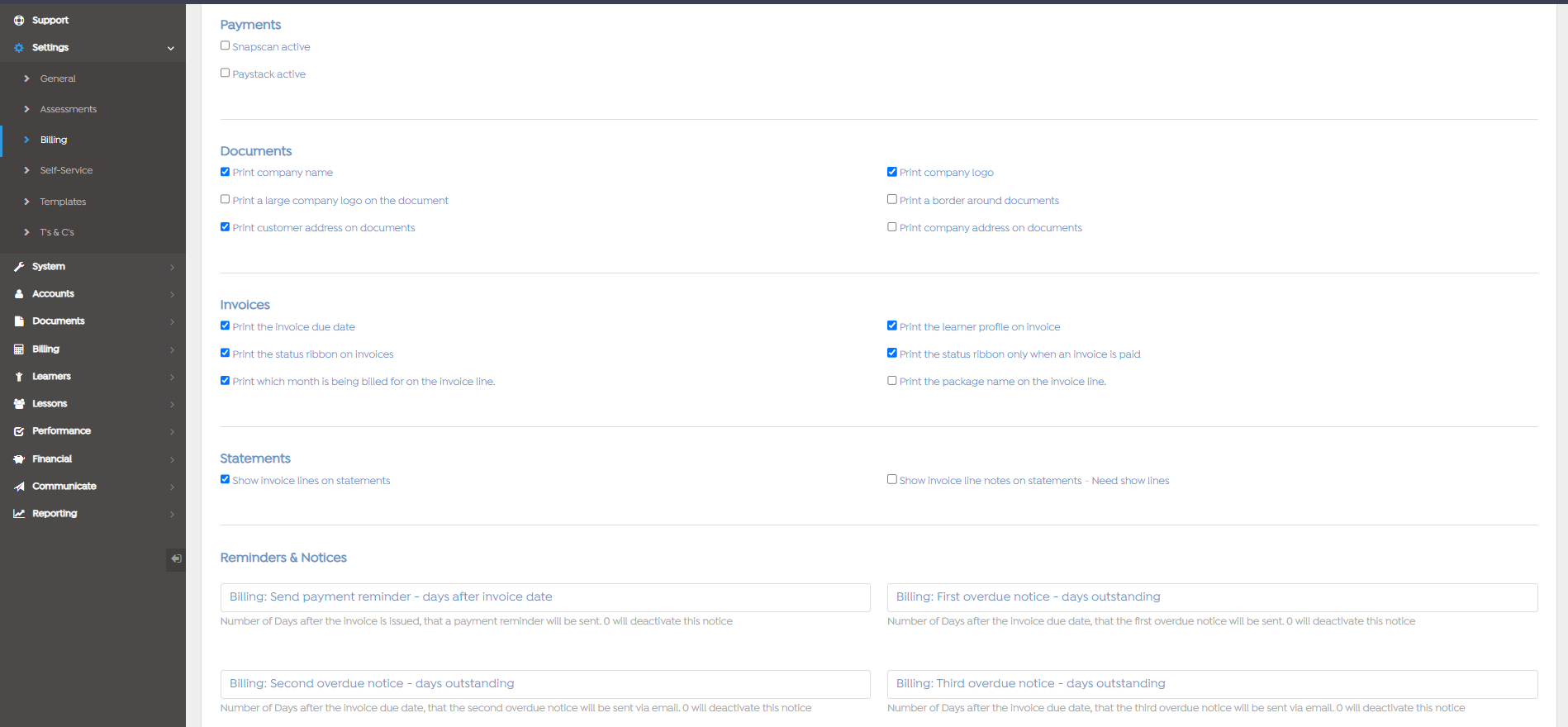Screen dimensions: 1568x727
Task: Check Print a large company logo option
Action: [225, 200]
